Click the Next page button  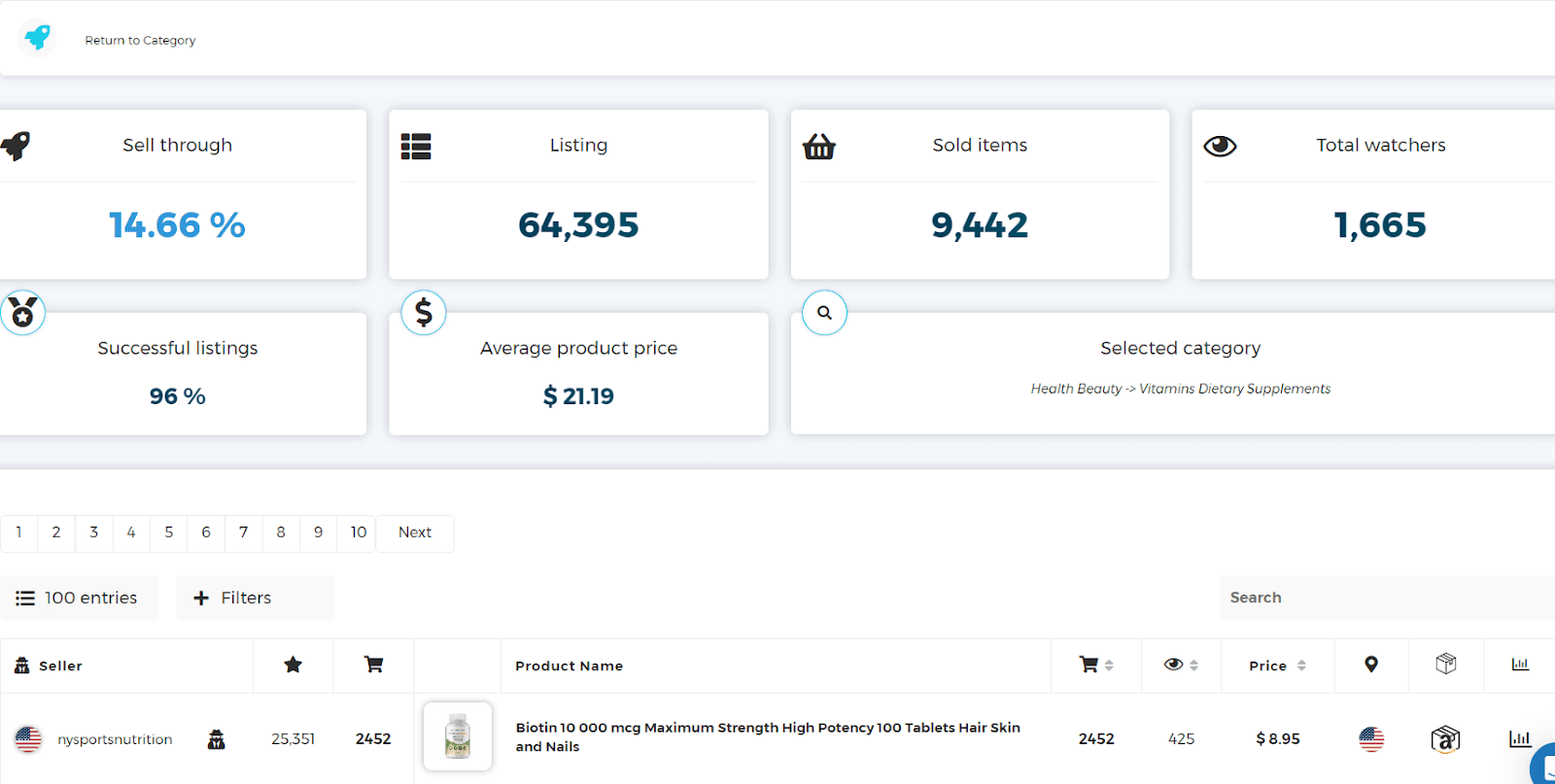pyautogui.click(x=415, y=533)
